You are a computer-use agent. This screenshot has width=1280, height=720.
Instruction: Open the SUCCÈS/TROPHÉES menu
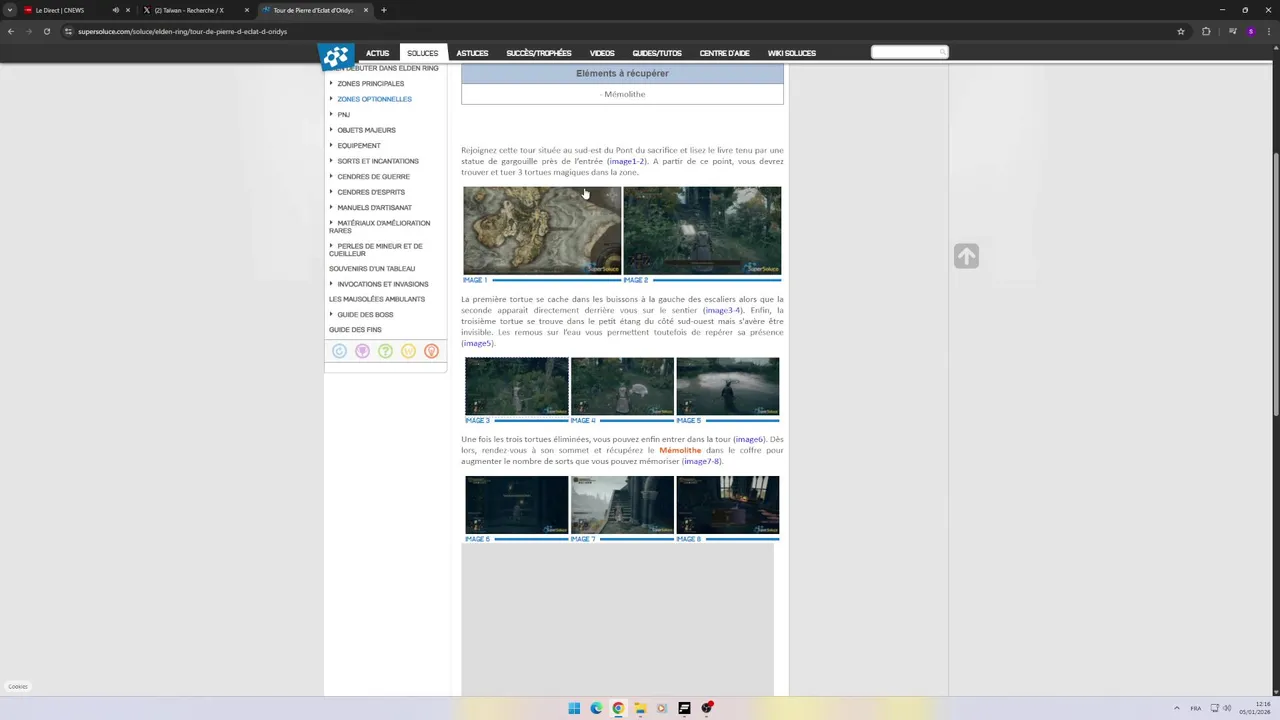pos(539,53)
